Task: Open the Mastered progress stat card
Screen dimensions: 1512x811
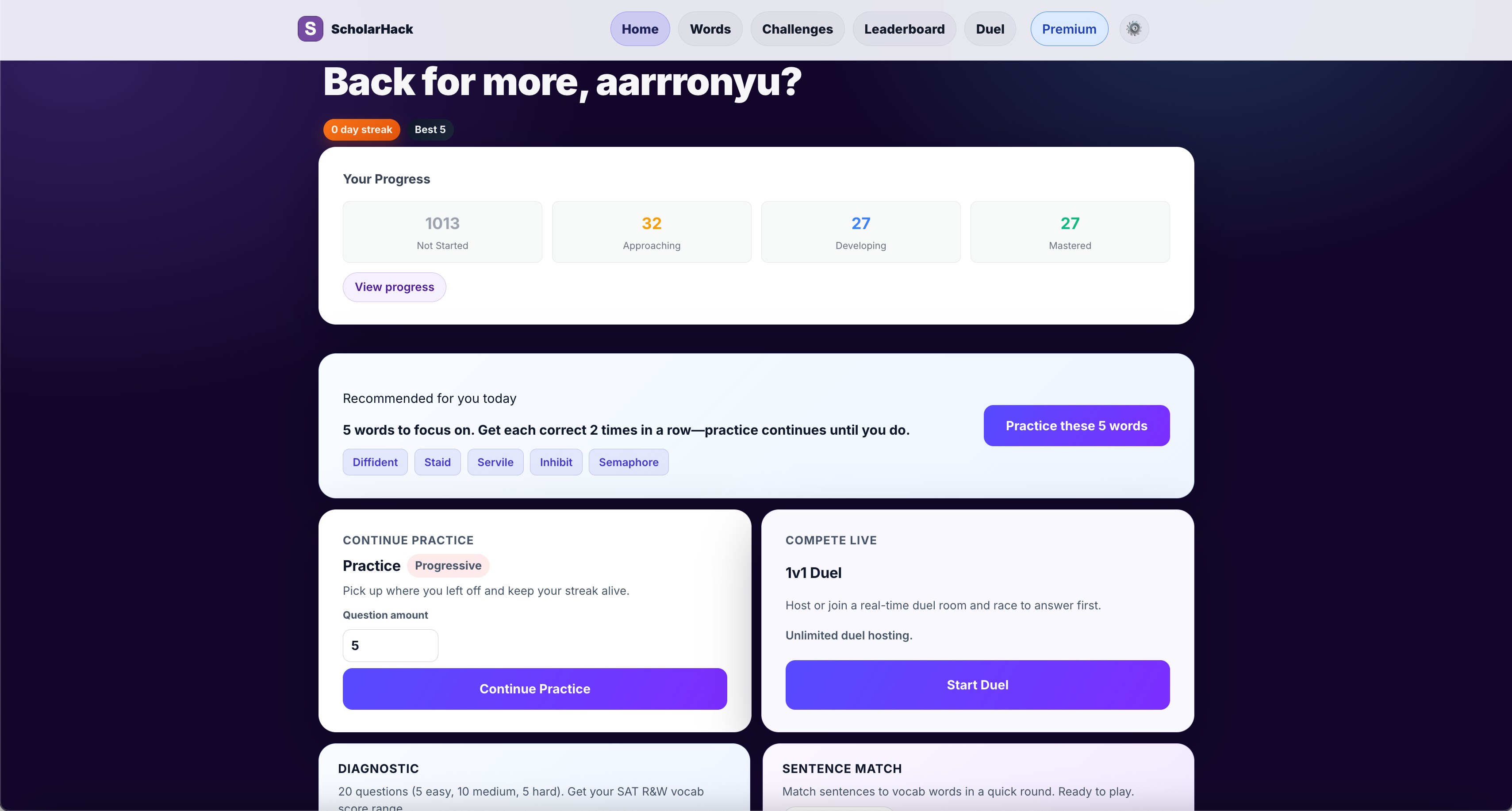Action: tap(1069, 232)
